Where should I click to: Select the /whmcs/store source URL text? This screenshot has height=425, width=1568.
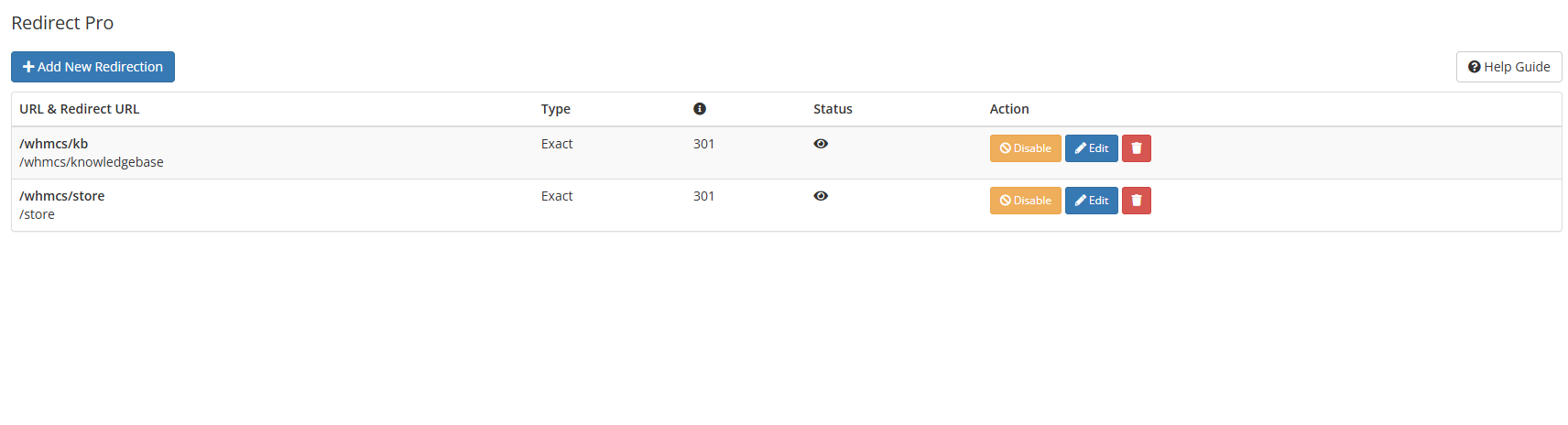point(62,196)
